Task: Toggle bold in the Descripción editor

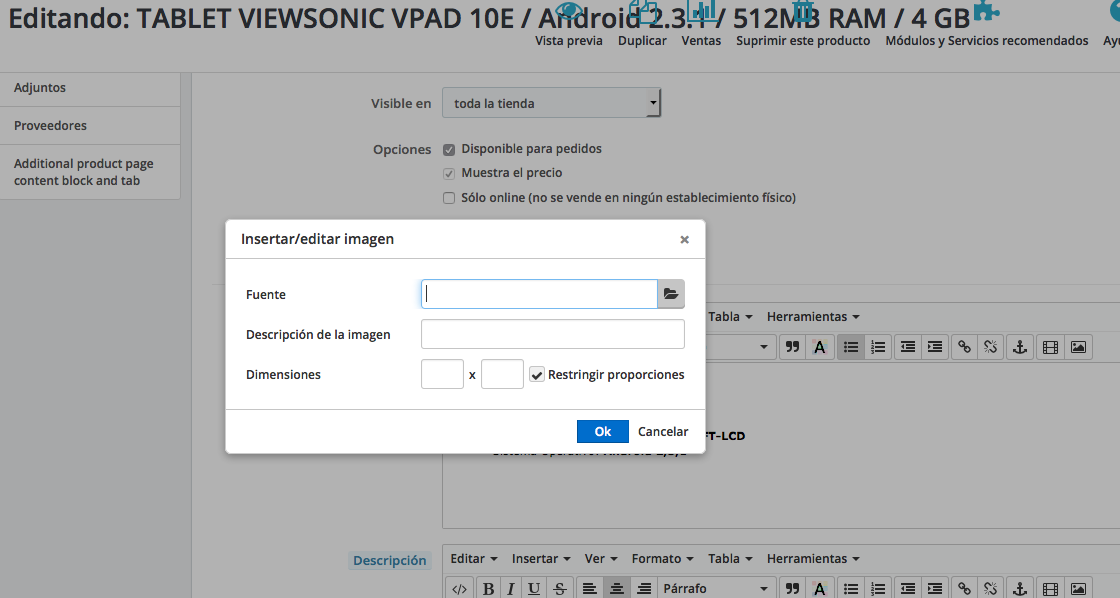Action: click(x=489, y=589)
